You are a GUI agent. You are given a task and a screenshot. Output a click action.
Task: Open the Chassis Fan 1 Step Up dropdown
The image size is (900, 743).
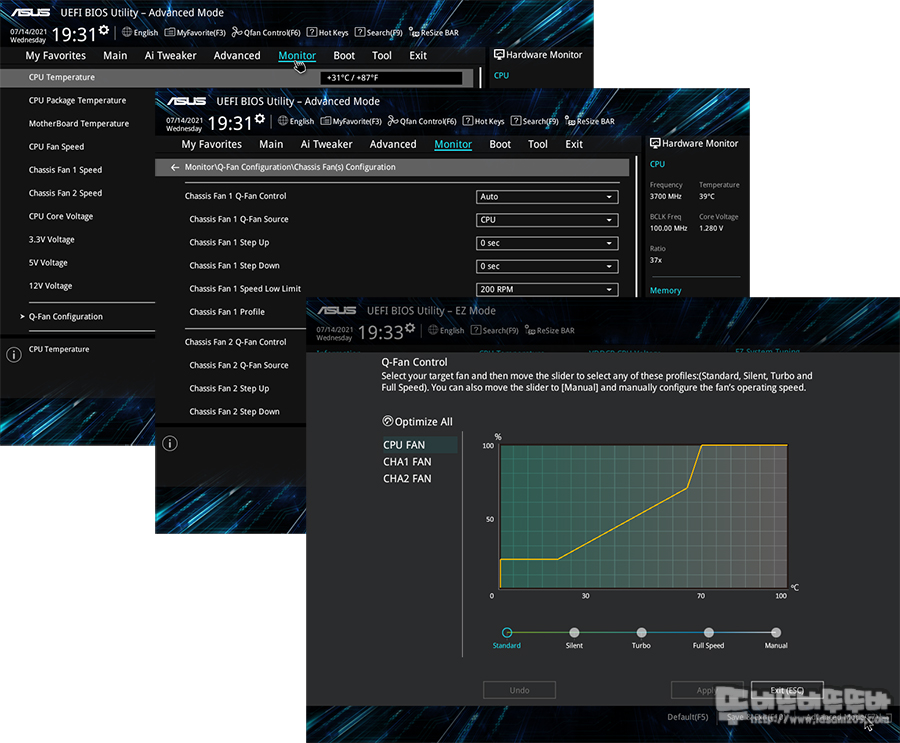point(547,243)
